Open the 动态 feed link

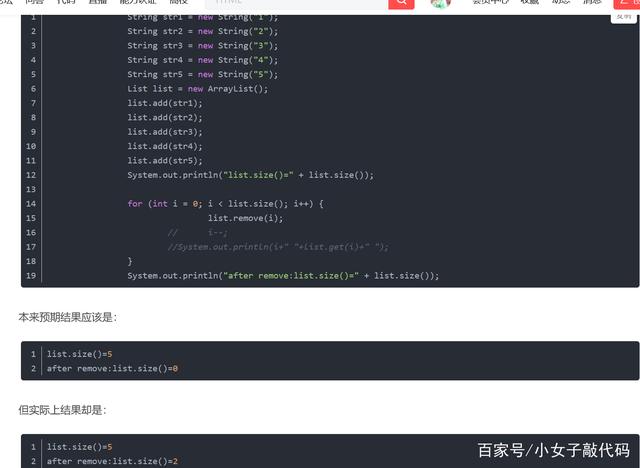pos(561,2)
